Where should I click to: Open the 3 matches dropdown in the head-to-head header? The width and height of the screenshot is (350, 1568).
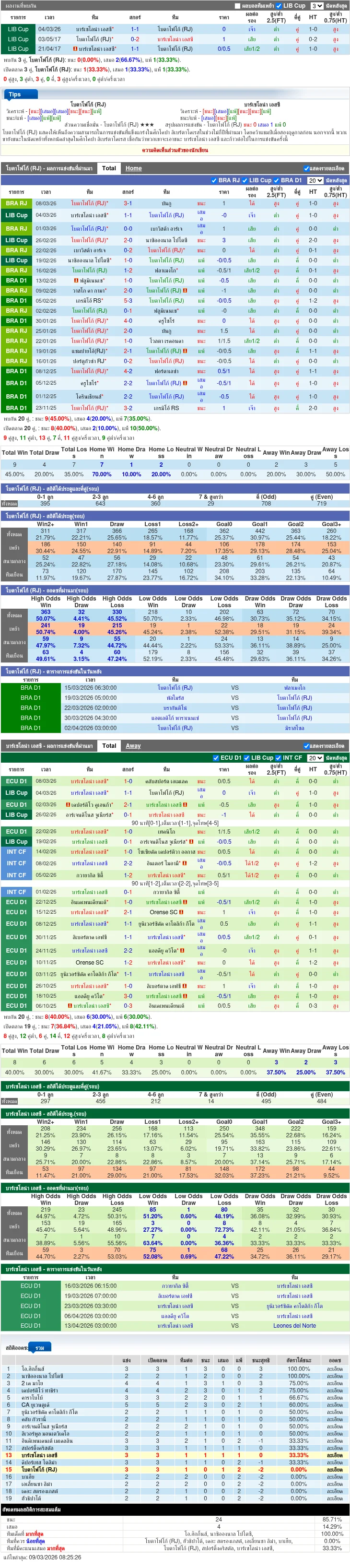click(316, 6)
